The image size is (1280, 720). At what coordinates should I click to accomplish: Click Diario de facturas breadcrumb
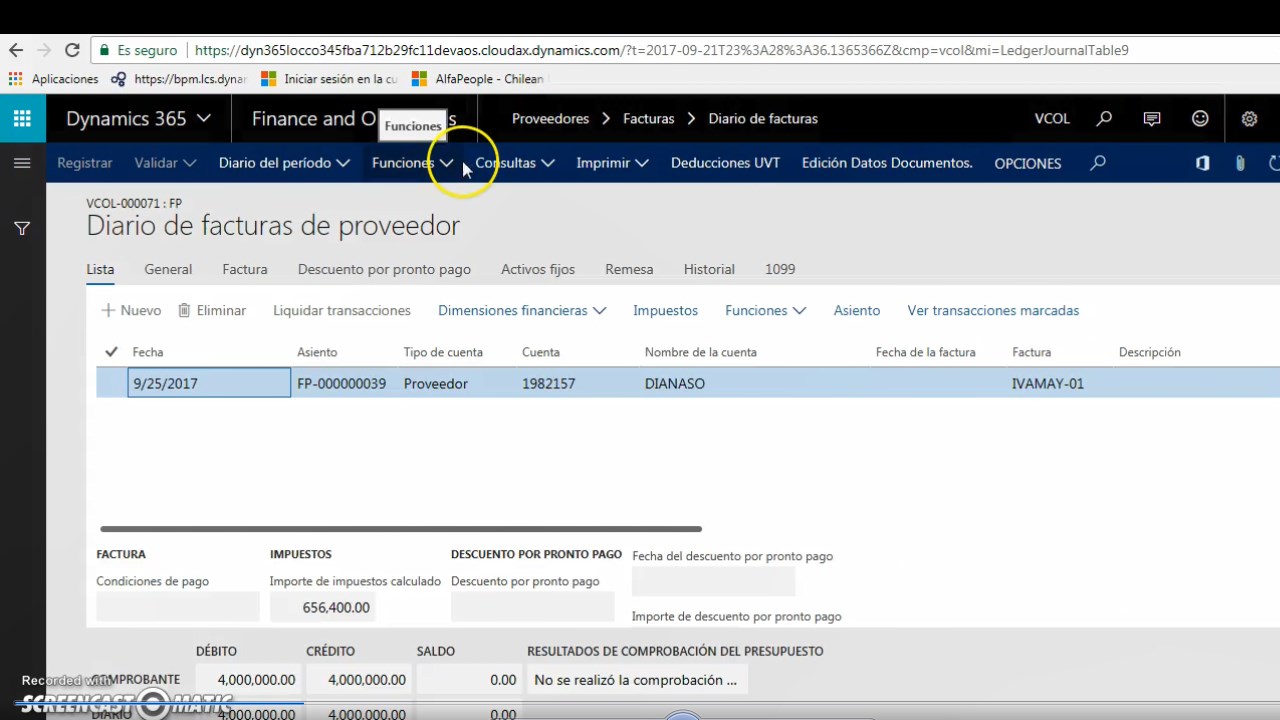[x=763, y=118]
